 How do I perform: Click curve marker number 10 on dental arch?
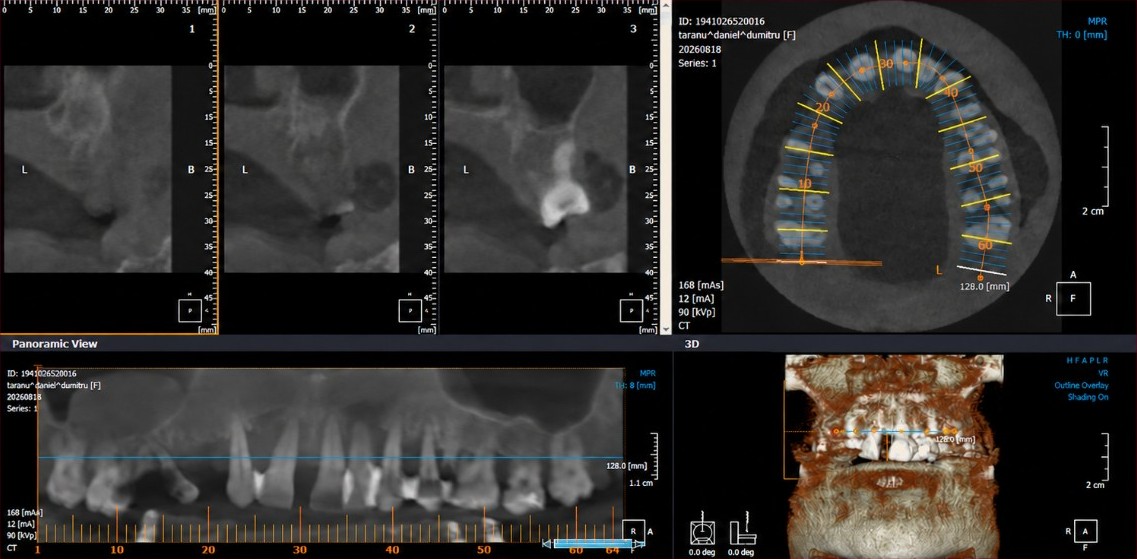click(804, 183)
